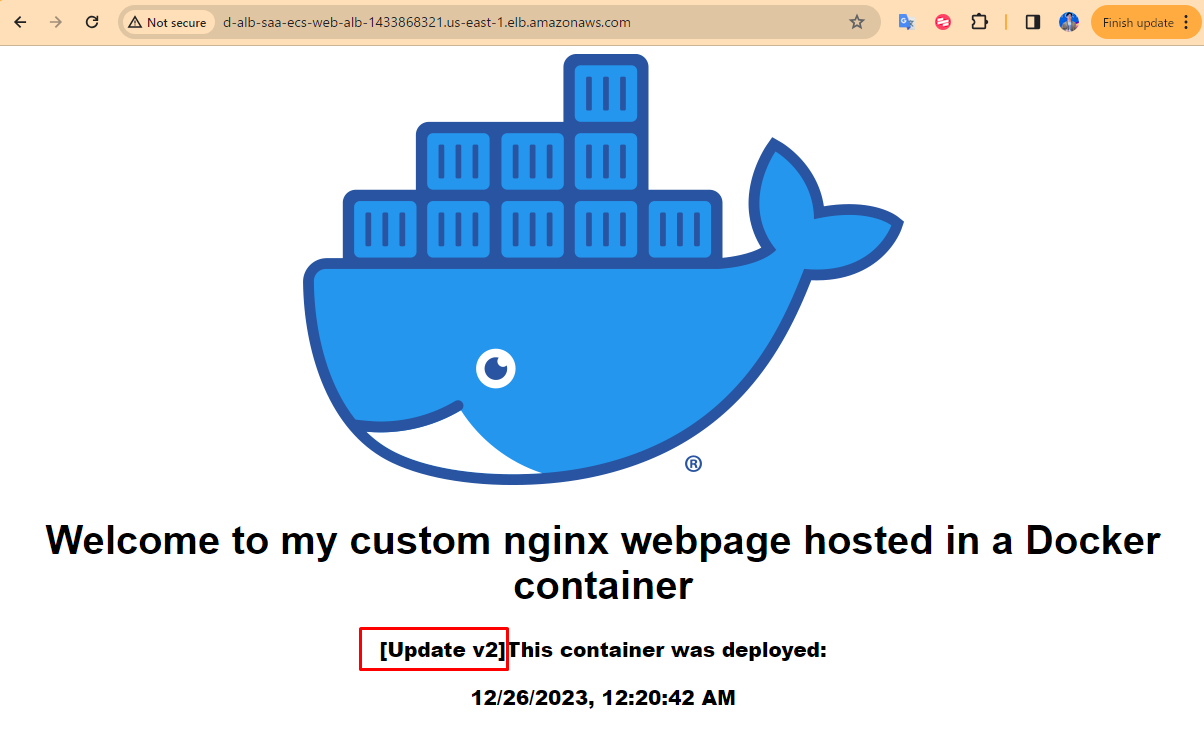Go forward to the next page
Image resolution: width=1204 pixels, height=755 pixels.
(56, 22)
